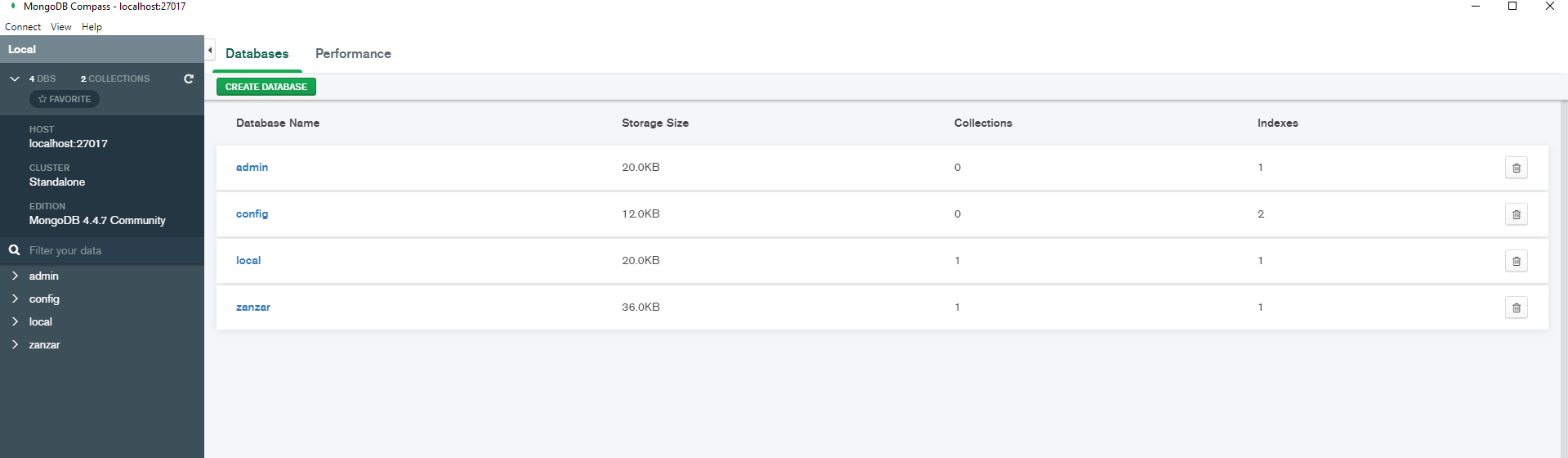Open the config database link

coord(252,213)
